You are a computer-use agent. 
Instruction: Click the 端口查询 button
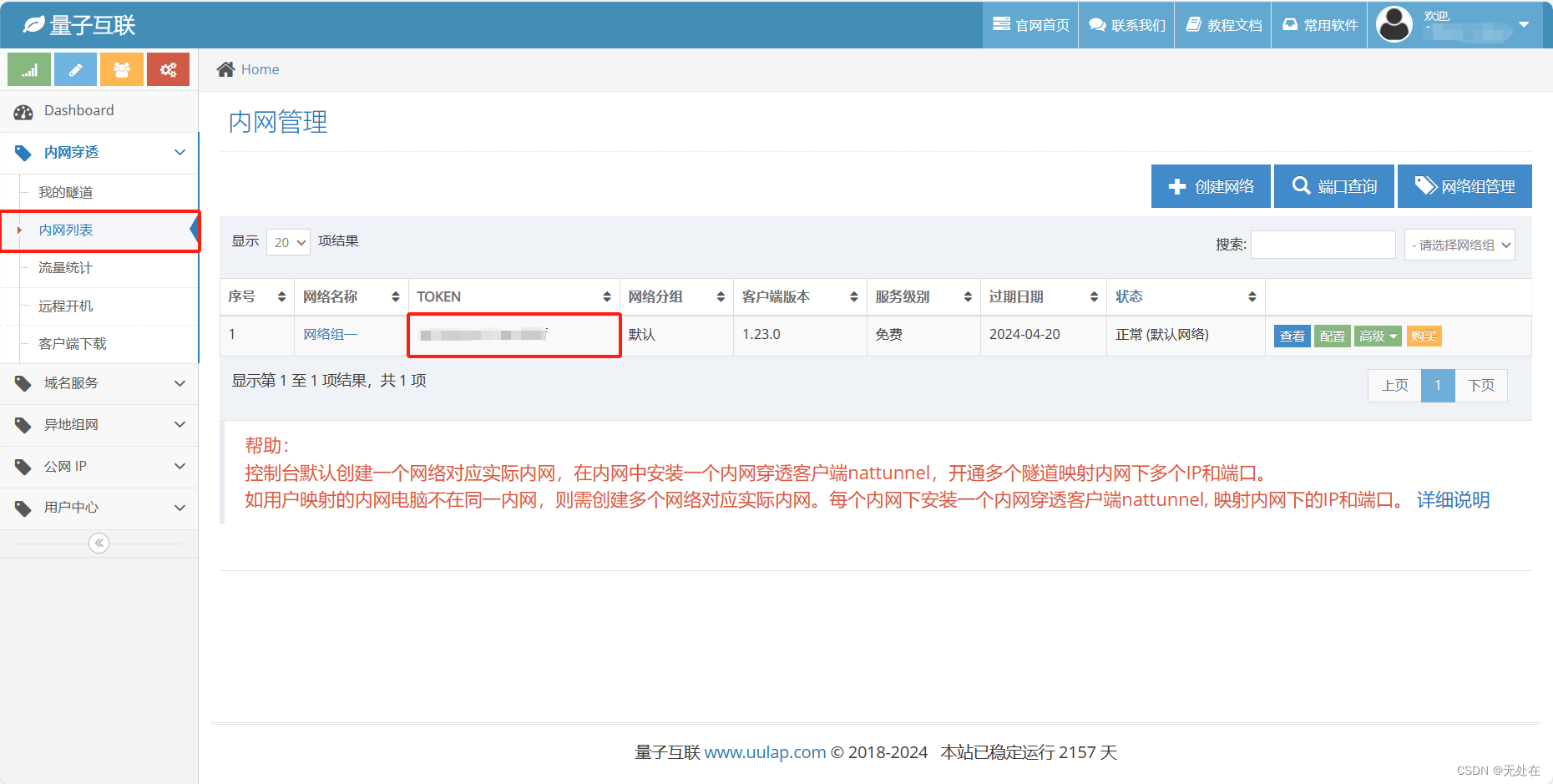pyautogui.click(x=1334, y=186)
